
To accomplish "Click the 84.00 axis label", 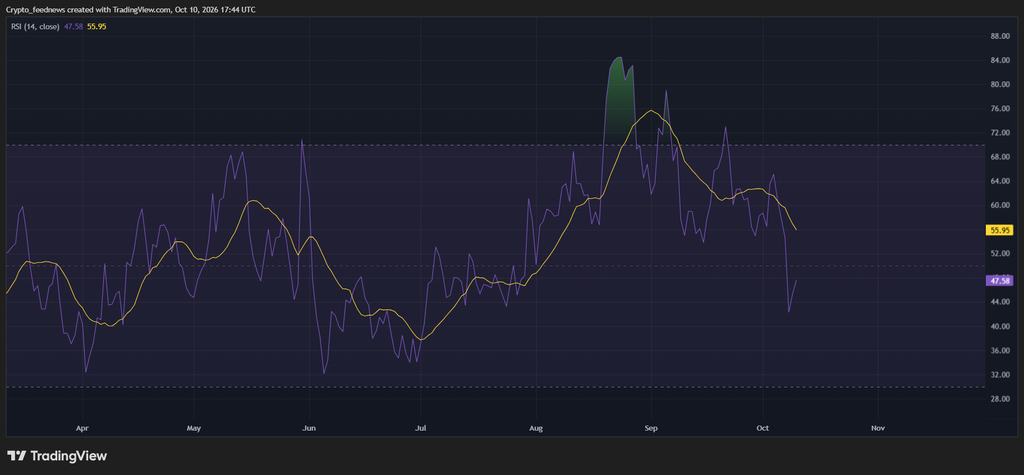I will point(1000,61).
